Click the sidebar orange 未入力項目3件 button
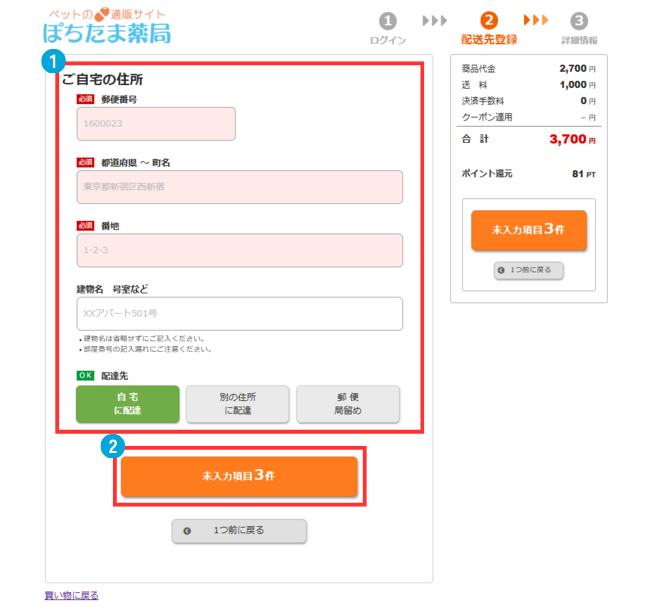The image size is (650, 612). (x=529, y=230)
